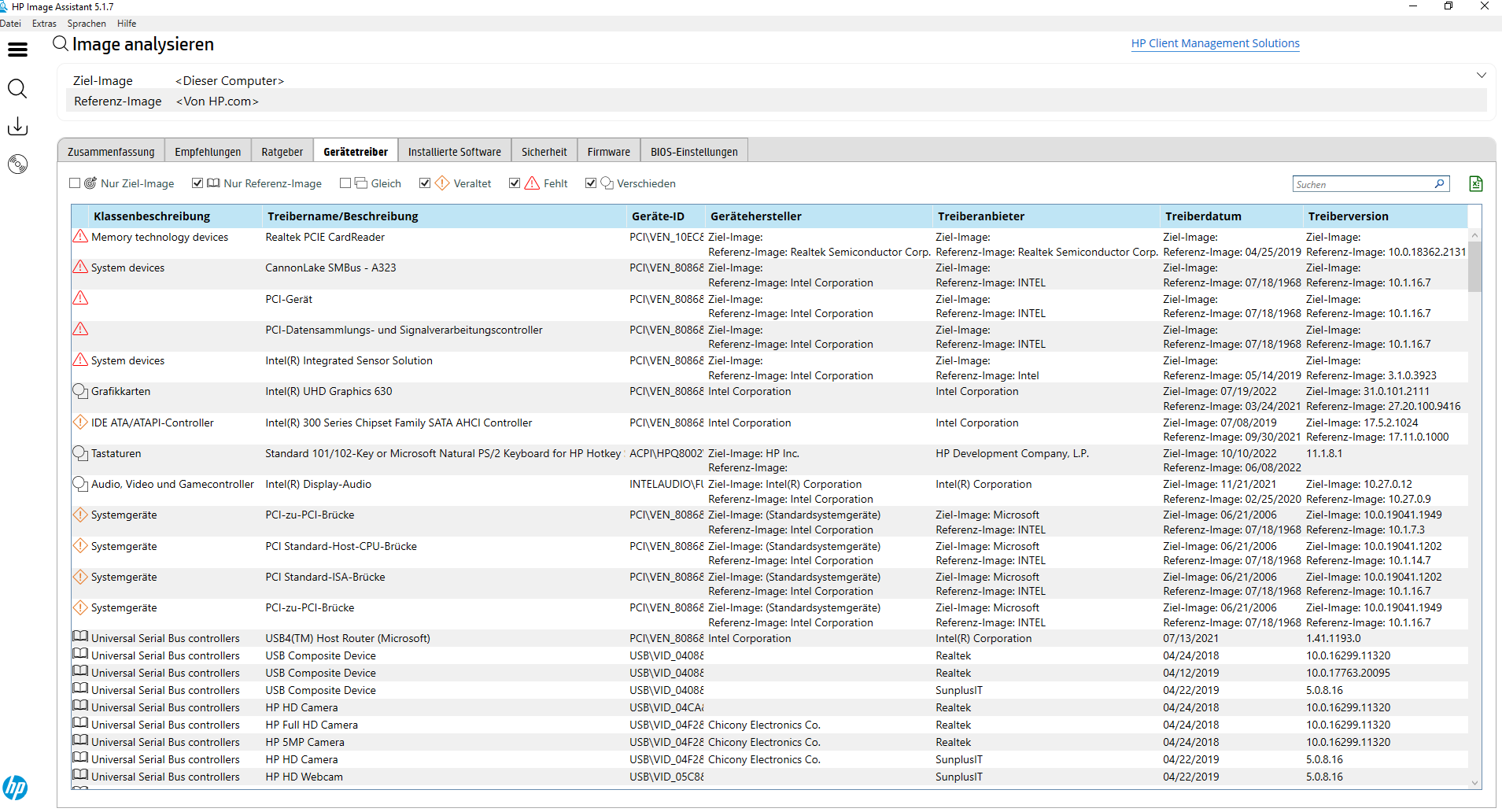Open the Sprachen menu
Screen dimensions: 1502x812
(x=87, y=24)
